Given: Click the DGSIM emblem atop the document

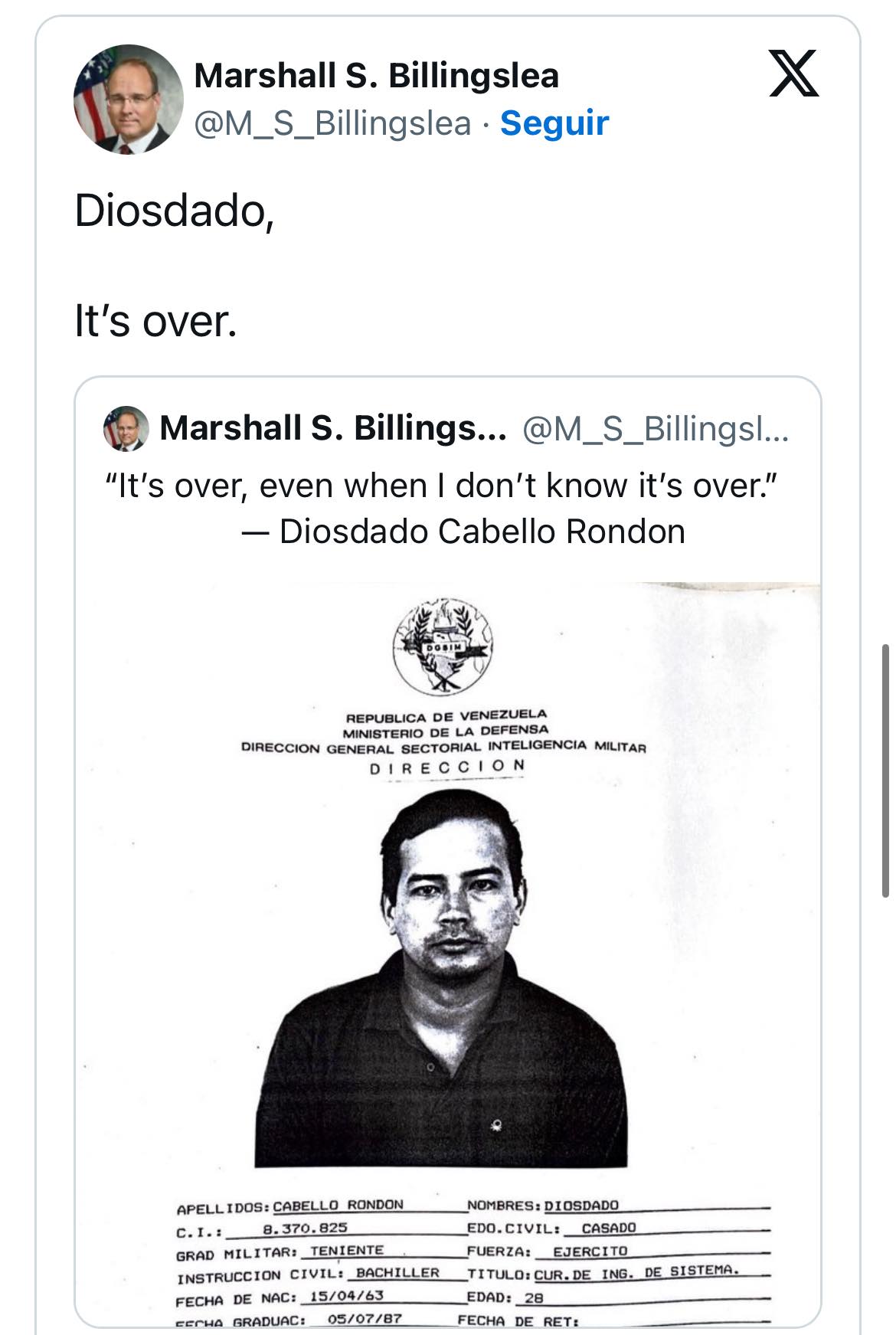Looking at the screenshot, I should 443,646.
